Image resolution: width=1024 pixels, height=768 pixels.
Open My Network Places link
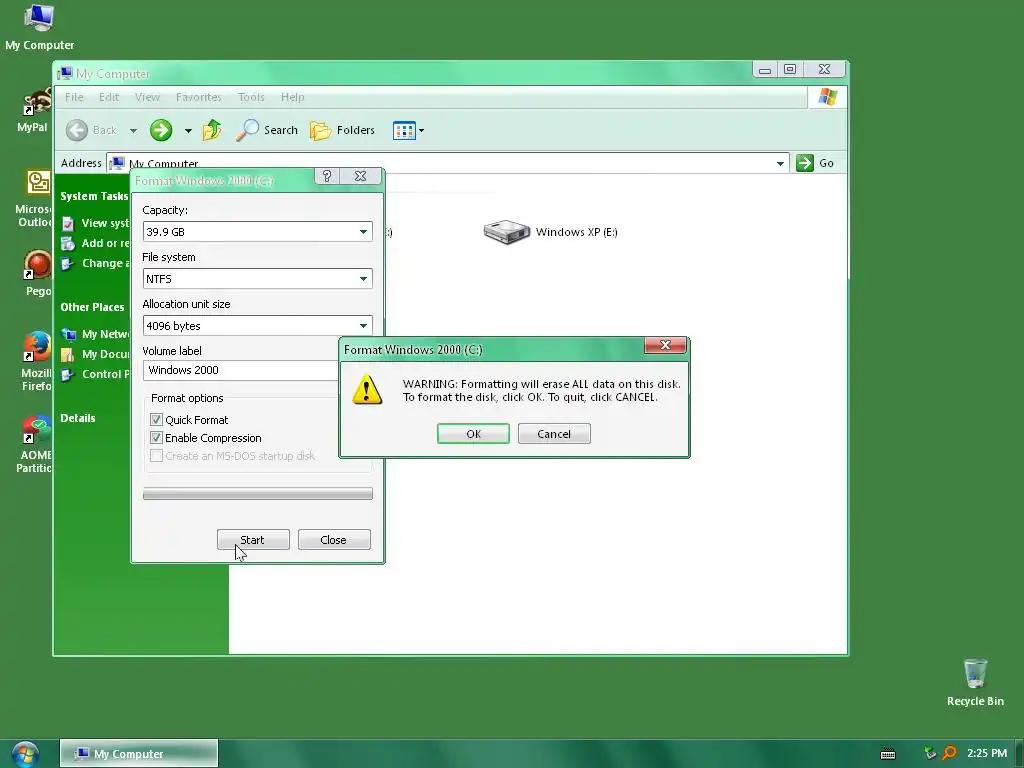pyautogui.click(x=95, y=334)
